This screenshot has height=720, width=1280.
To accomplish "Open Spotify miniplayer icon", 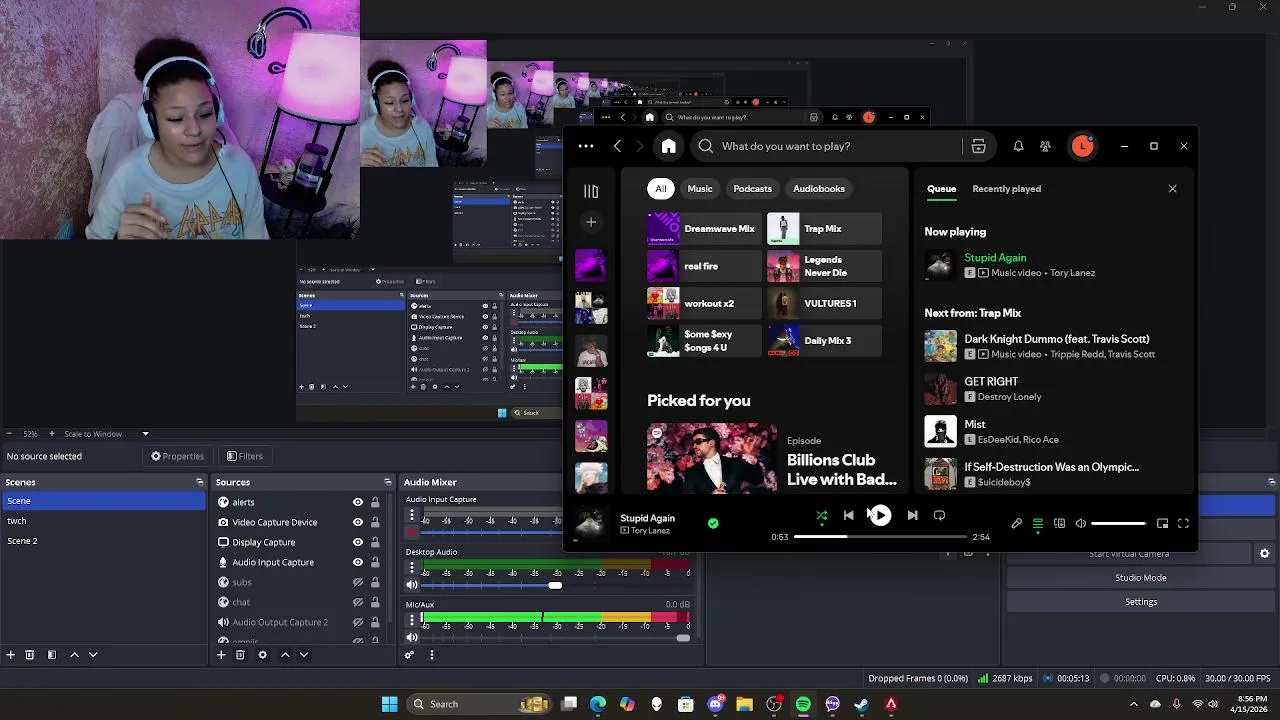I will [1162, 523].
